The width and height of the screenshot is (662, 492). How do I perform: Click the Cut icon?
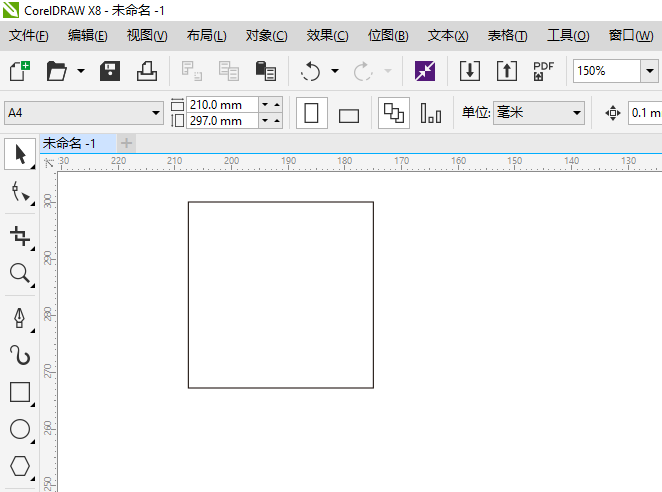(x=192, y=71)
